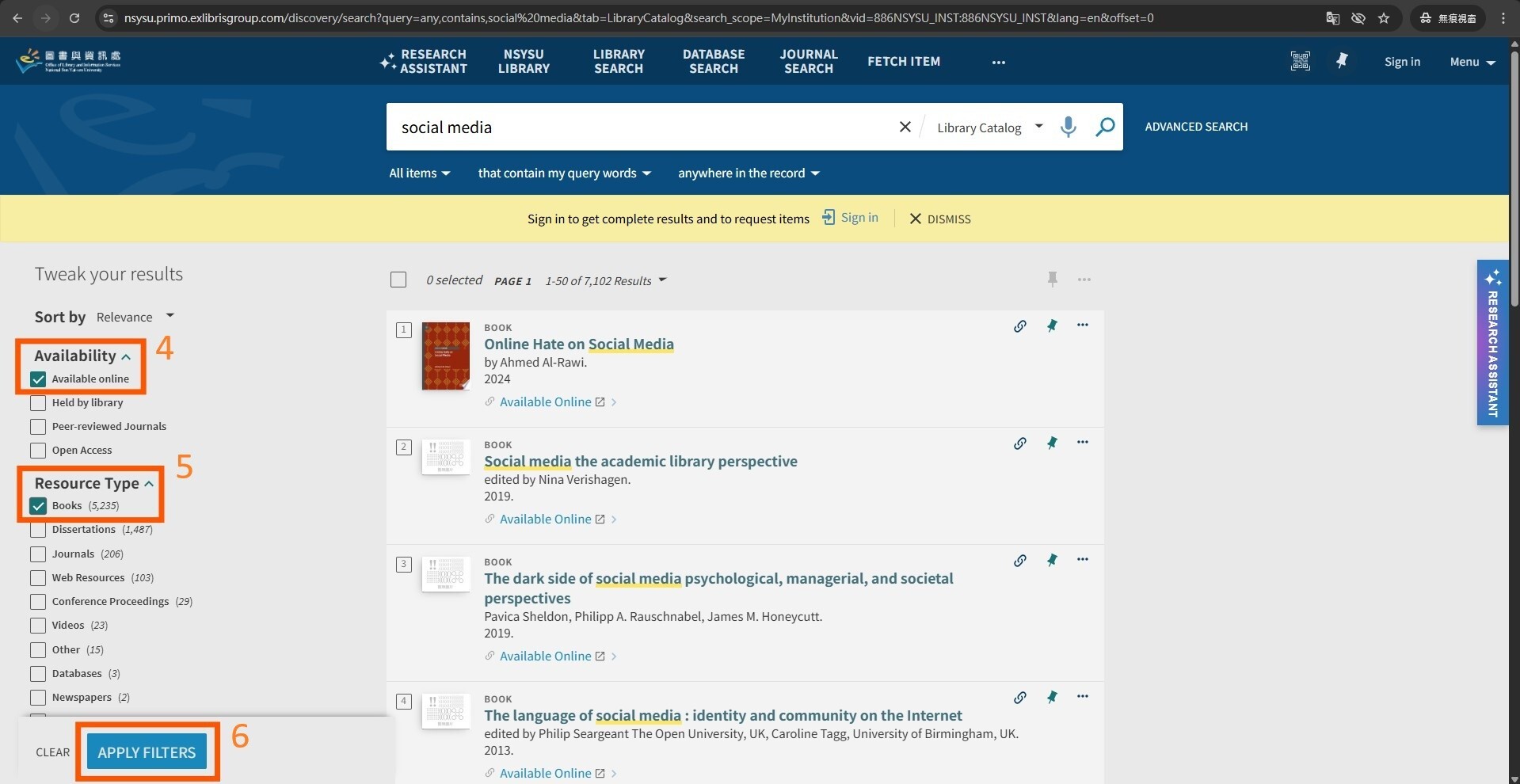Uncheck the Available online checkbox
Viewport: 1520px width, 784px height.
38,379
